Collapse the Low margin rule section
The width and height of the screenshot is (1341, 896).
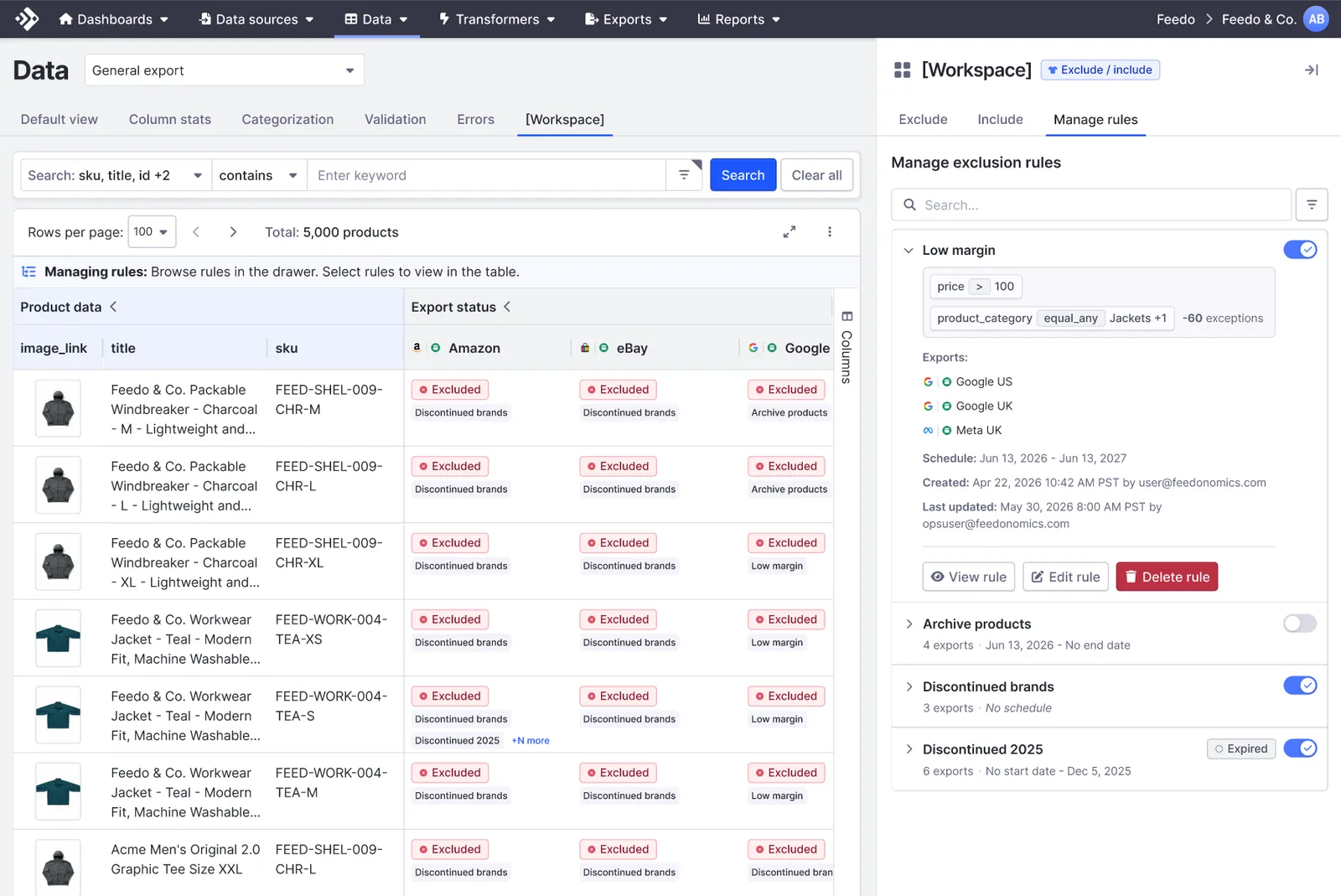click(x=909, y=250)
